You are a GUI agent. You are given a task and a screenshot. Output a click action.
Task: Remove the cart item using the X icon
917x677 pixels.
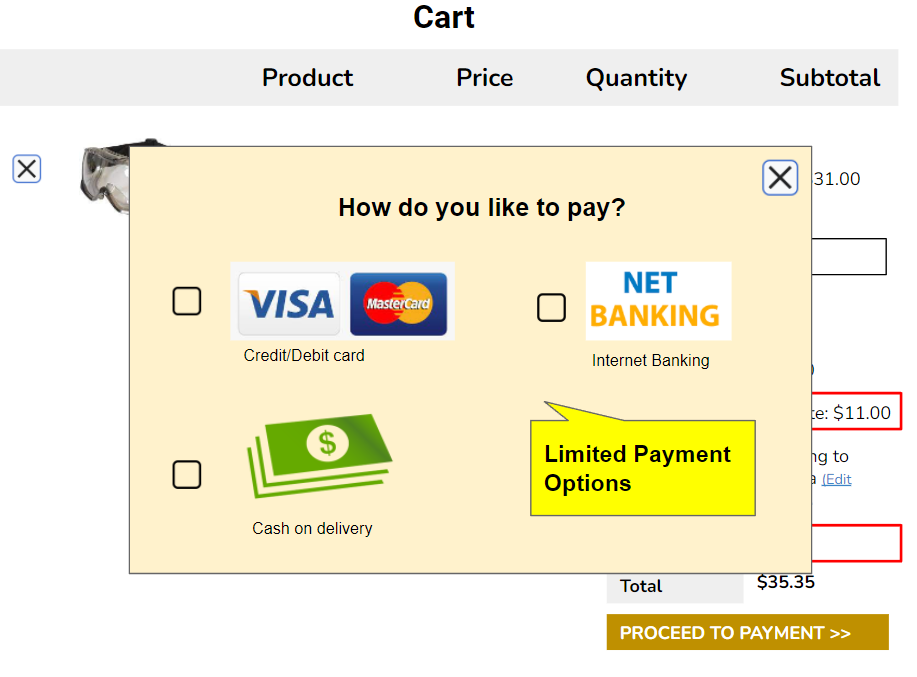(26, 168)
